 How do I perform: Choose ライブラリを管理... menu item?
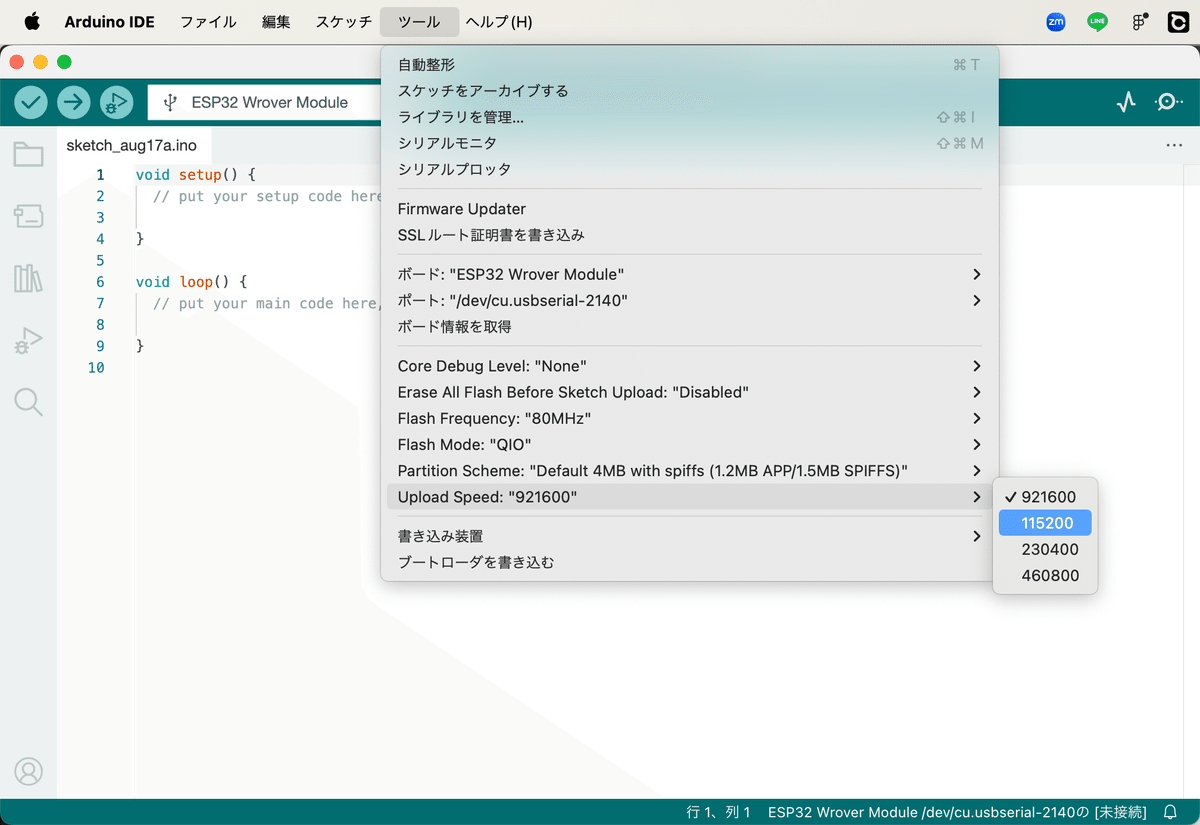coord(690,117)
